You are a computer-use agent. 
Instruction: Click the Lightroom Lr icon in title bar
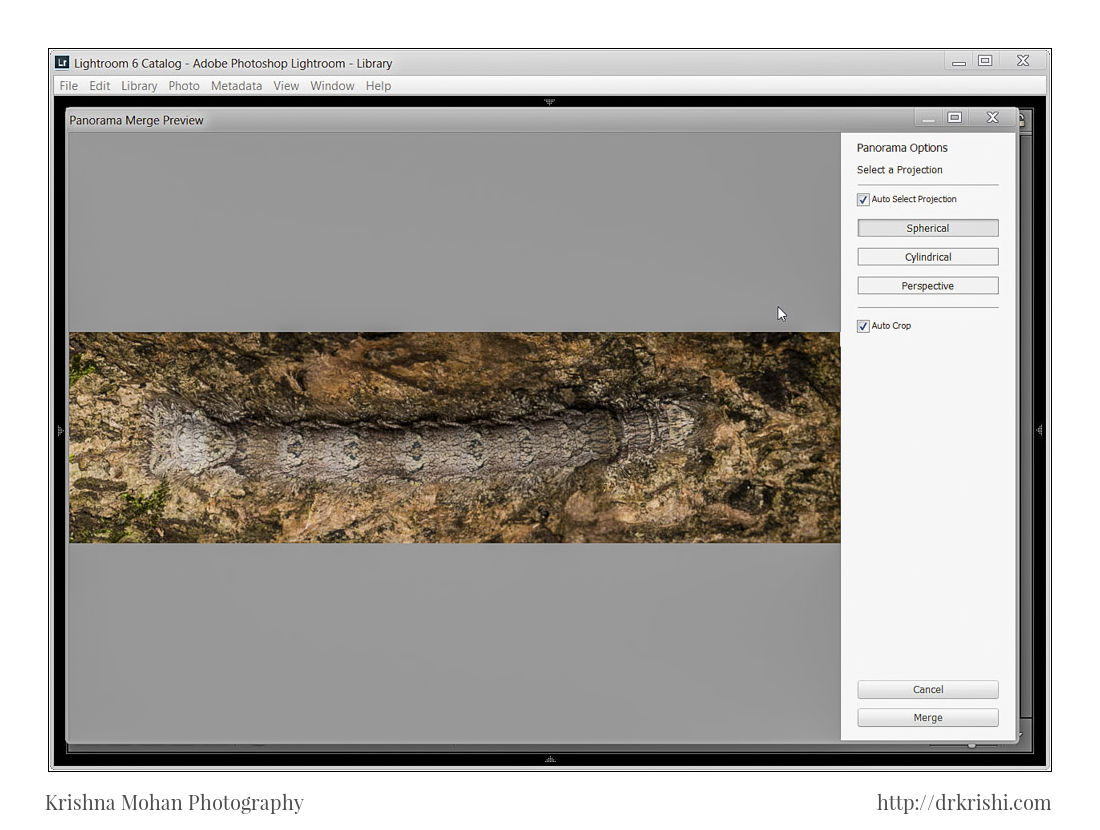62,62
